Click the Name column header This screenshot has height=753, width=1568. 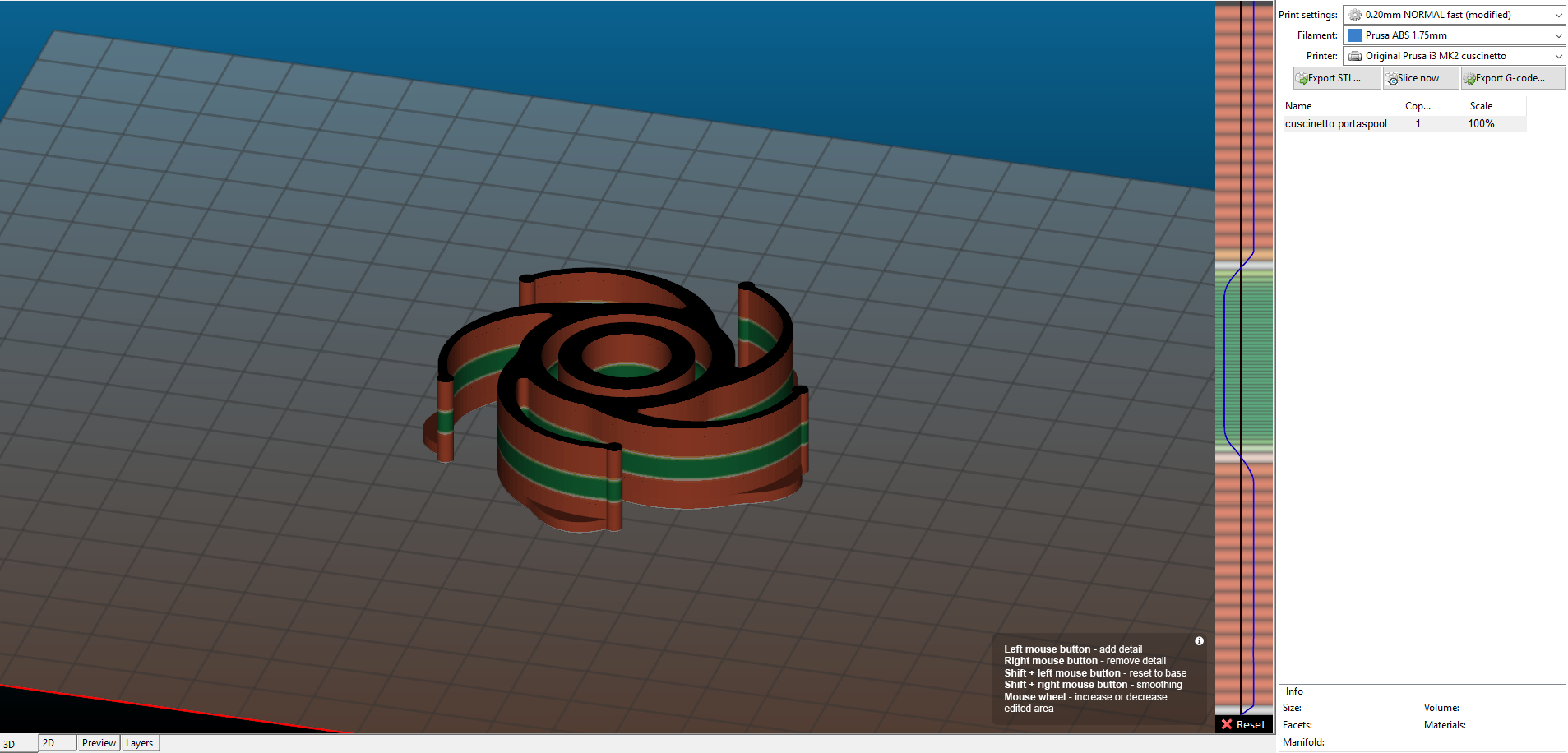coord(1339,106)
